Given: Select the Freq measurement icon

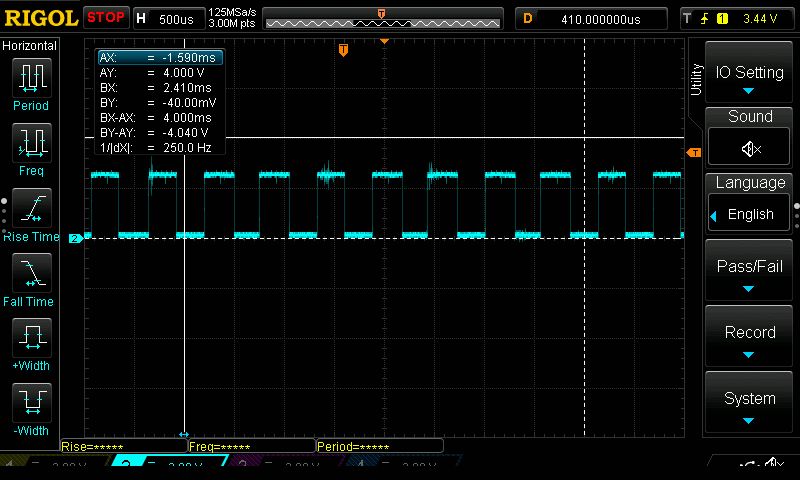Looking at the screenshot, I should pos(32,142).
